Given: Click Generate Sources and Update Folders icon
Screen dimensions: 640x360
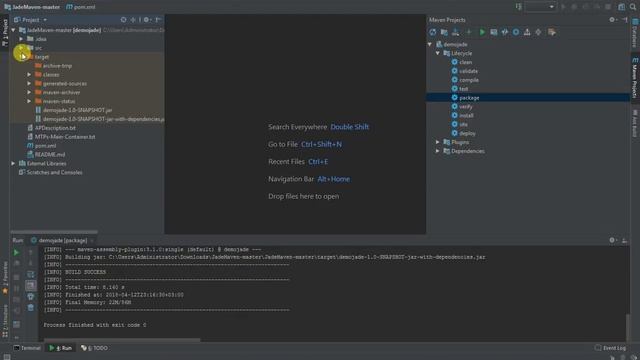Looking at the screenshot, I should tap(444, 32).
